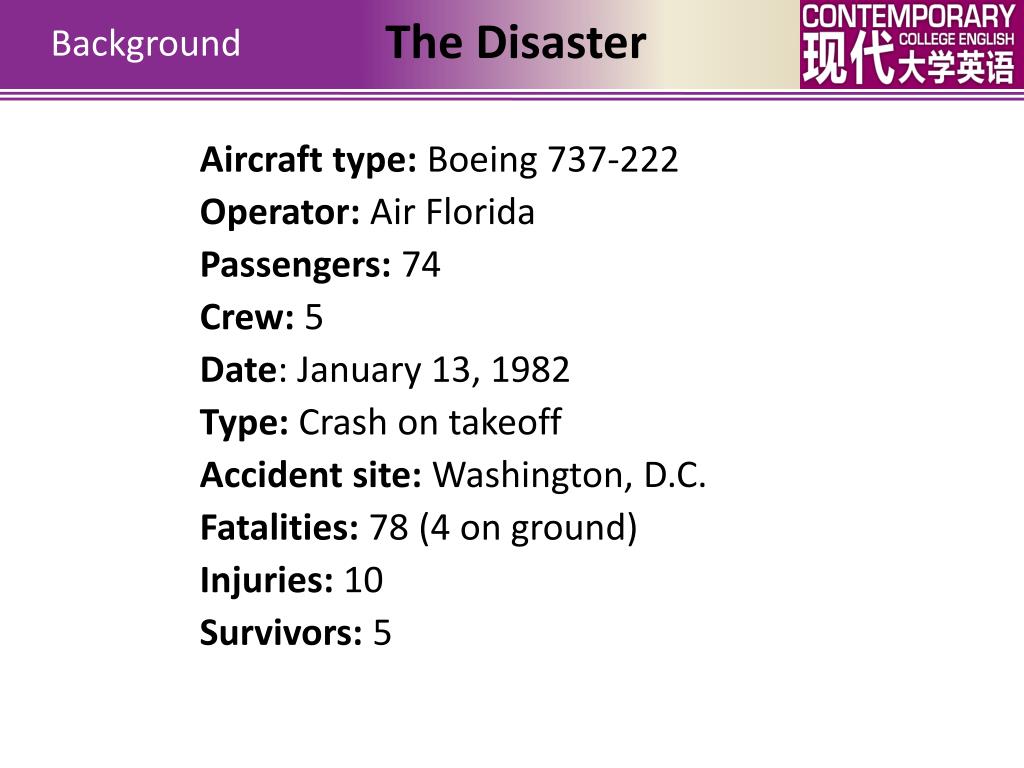Click the Survivors line showing 5
Screen dimensions: 1024x768
(295, 633)
